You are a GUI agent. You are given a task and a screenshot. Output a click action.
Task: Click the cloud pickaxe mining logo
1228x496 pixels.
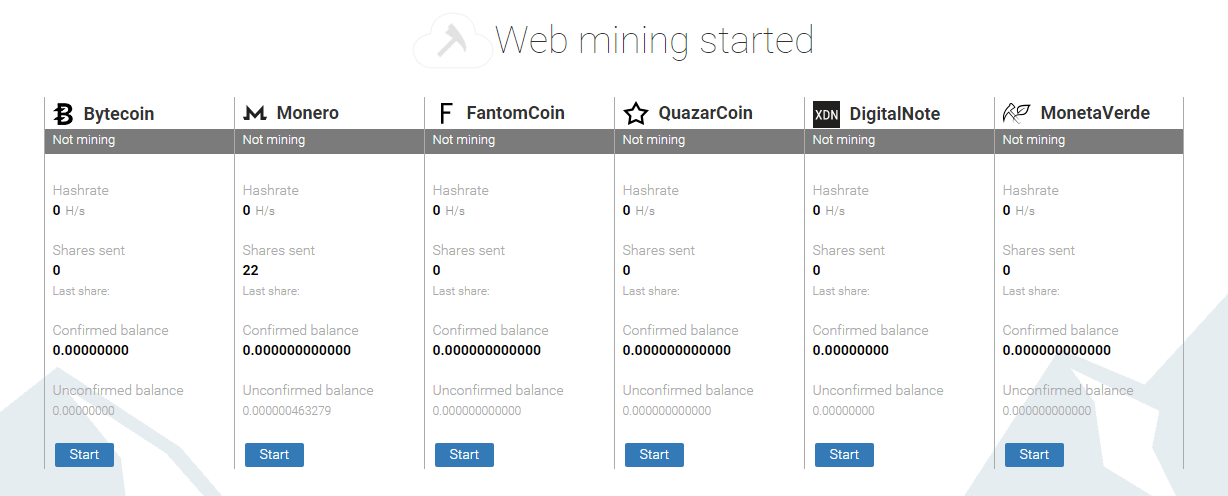coord(450,41)
